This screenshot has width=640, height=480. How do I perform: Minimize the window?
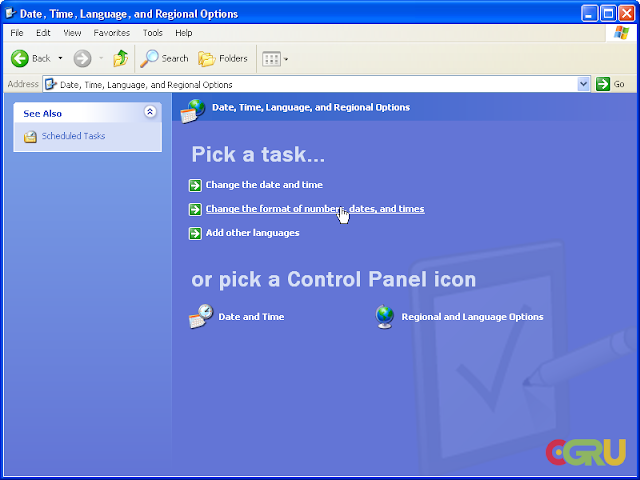589,13
